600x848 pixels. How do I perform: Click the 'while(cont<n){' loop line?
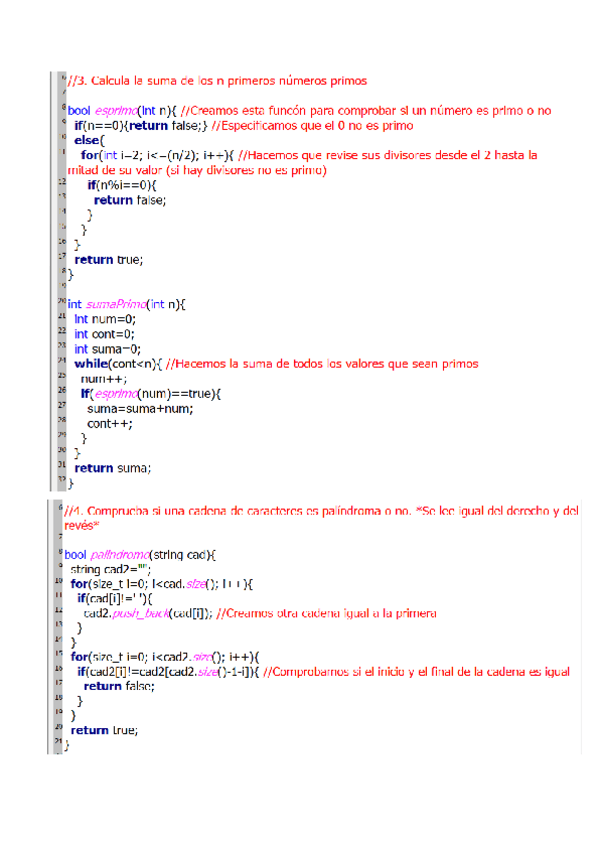pos(118,364)
